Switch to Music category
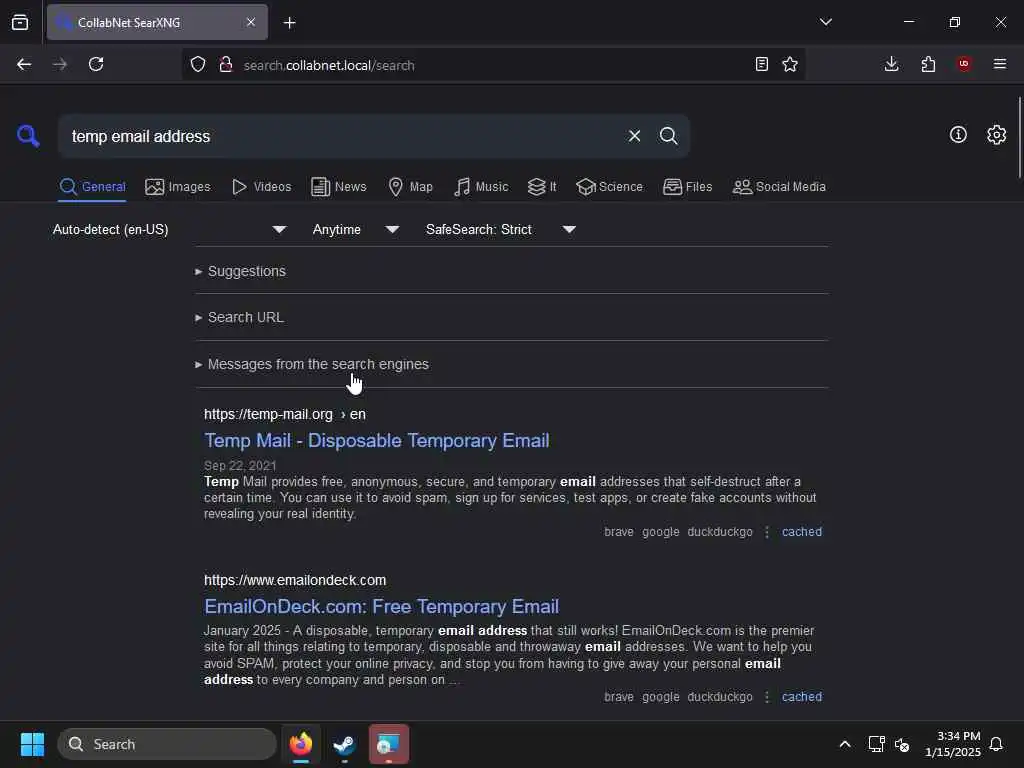The width and height of the screenshot is (1024, 768). pos(481,187)
